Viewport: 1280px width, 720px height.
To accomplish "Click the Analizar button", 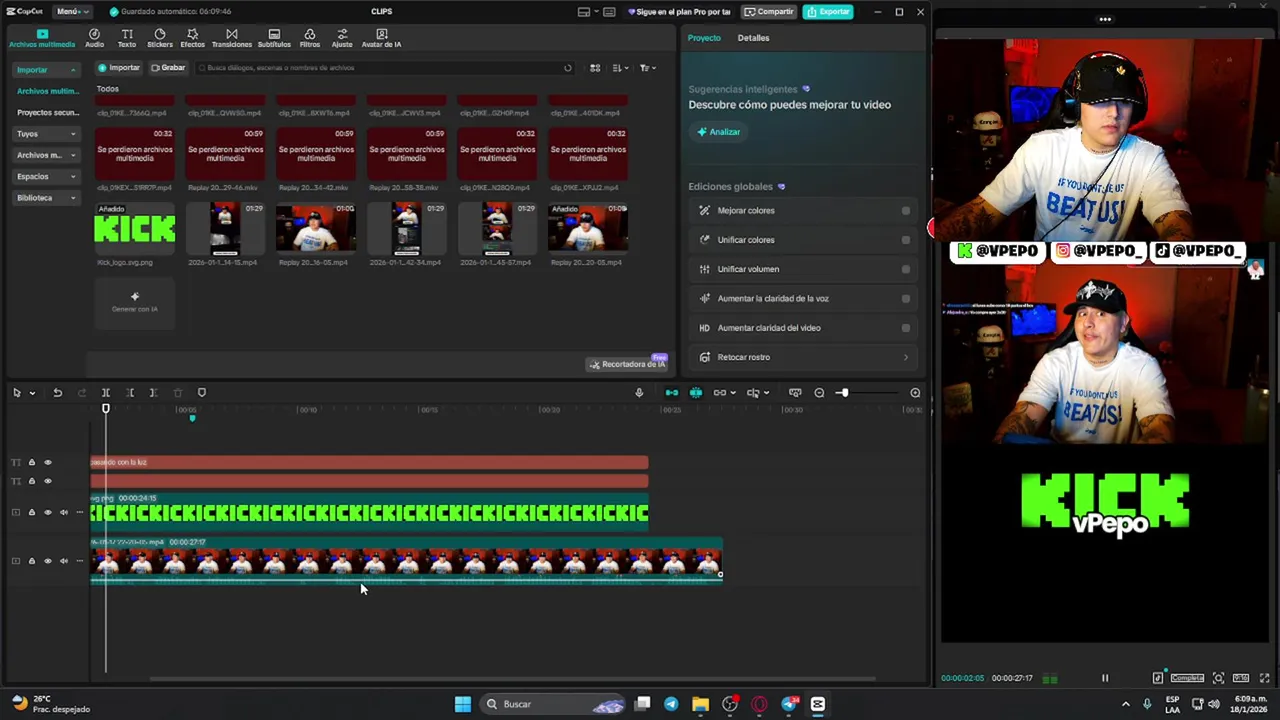I will pyautogui.click(x=718, y=132).
